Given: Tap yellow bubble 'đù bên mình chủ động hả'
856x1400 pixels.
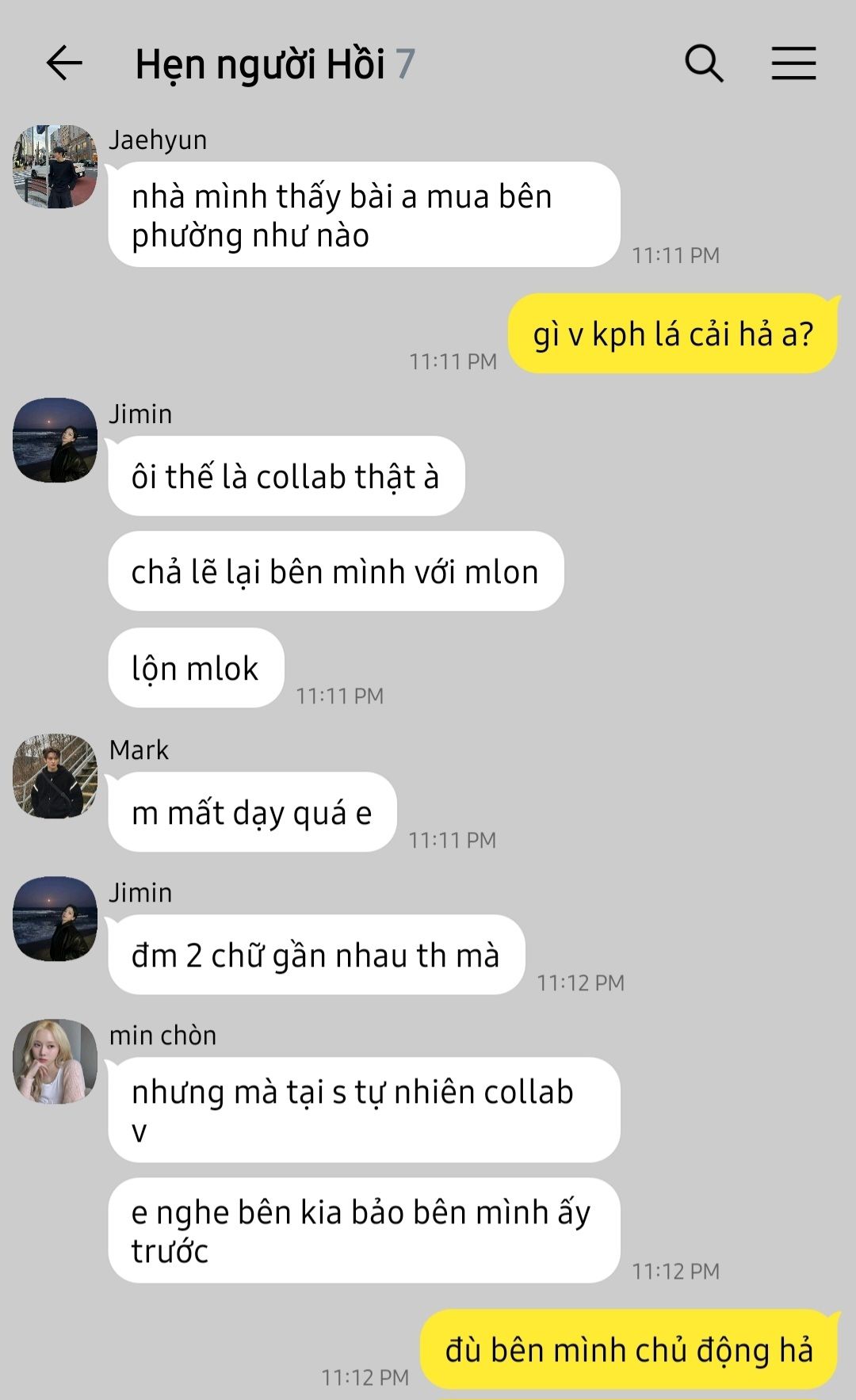Looking at the screenshot, I should [x=629, y=1349].
